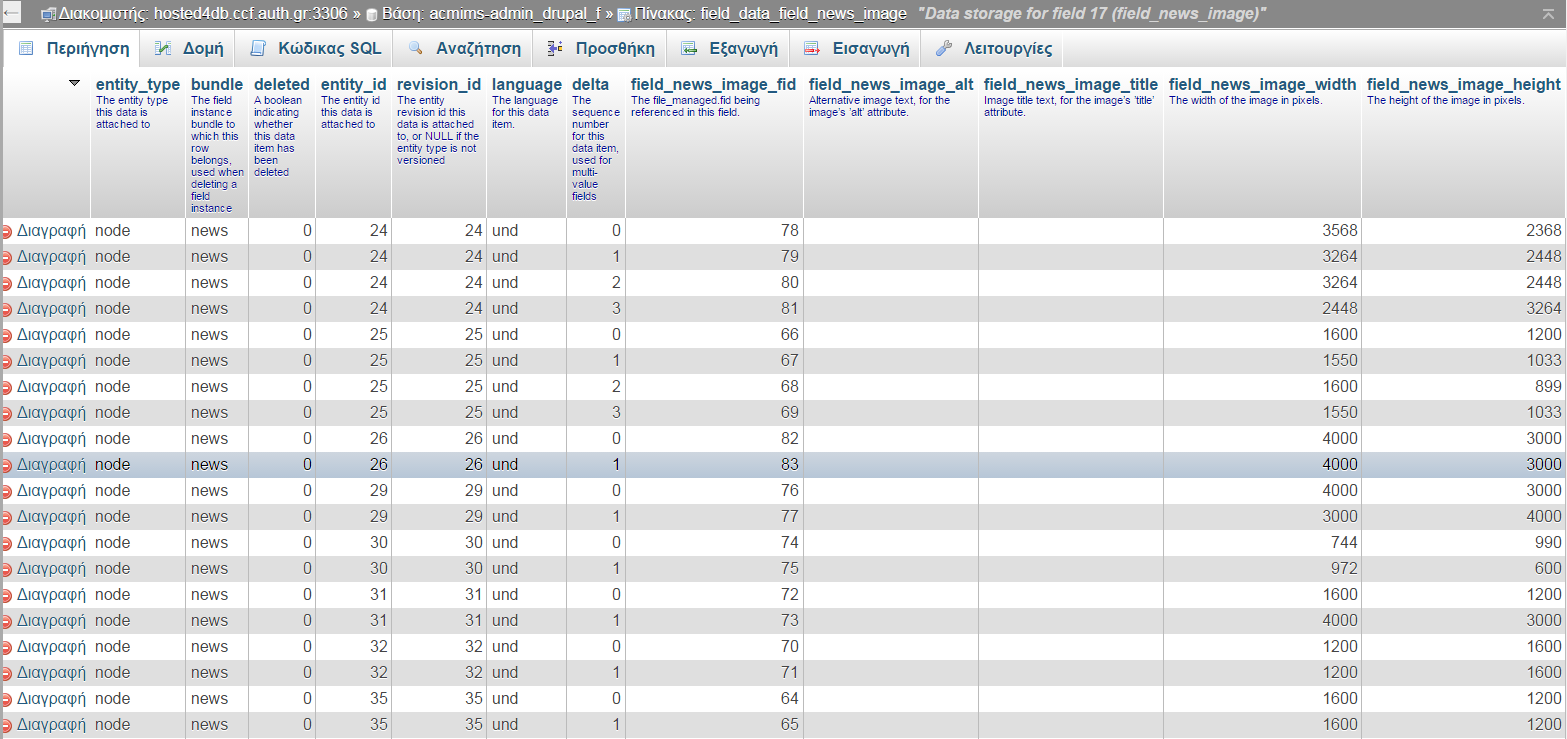Click the red delete icon for fid 65 row
The image size is (1567, 739).
click(7, 725)
